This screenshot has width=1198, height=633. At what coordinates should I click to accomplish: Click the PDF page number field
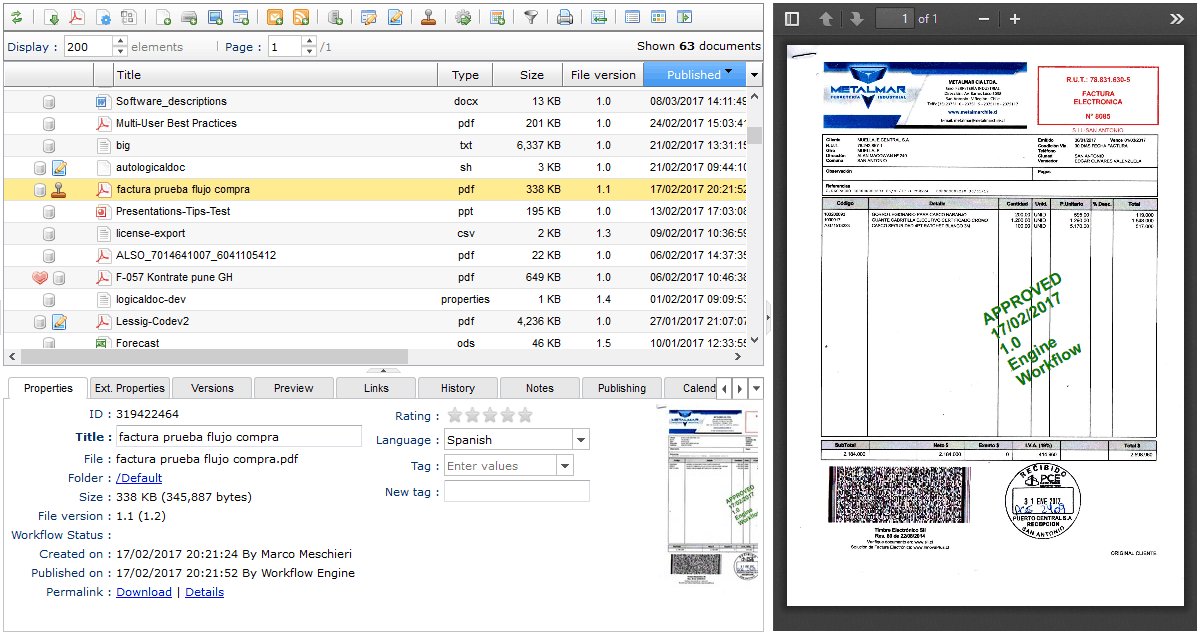pyautogui.click(x=895, y=19)
